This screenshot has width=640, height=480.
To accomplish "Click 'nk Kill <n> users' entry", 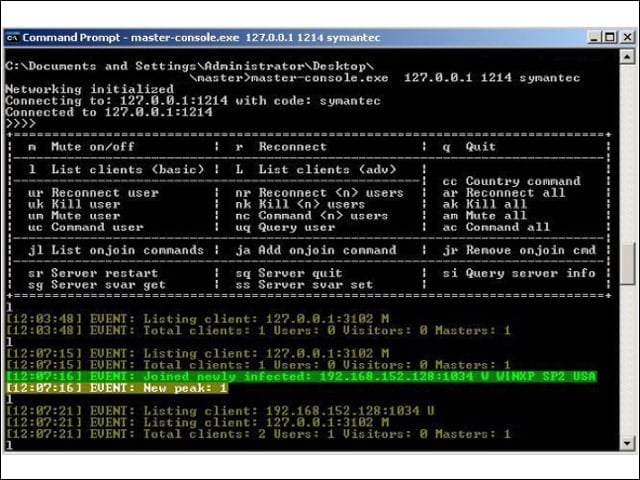I will pyautogui.click(x=300, y=204).
